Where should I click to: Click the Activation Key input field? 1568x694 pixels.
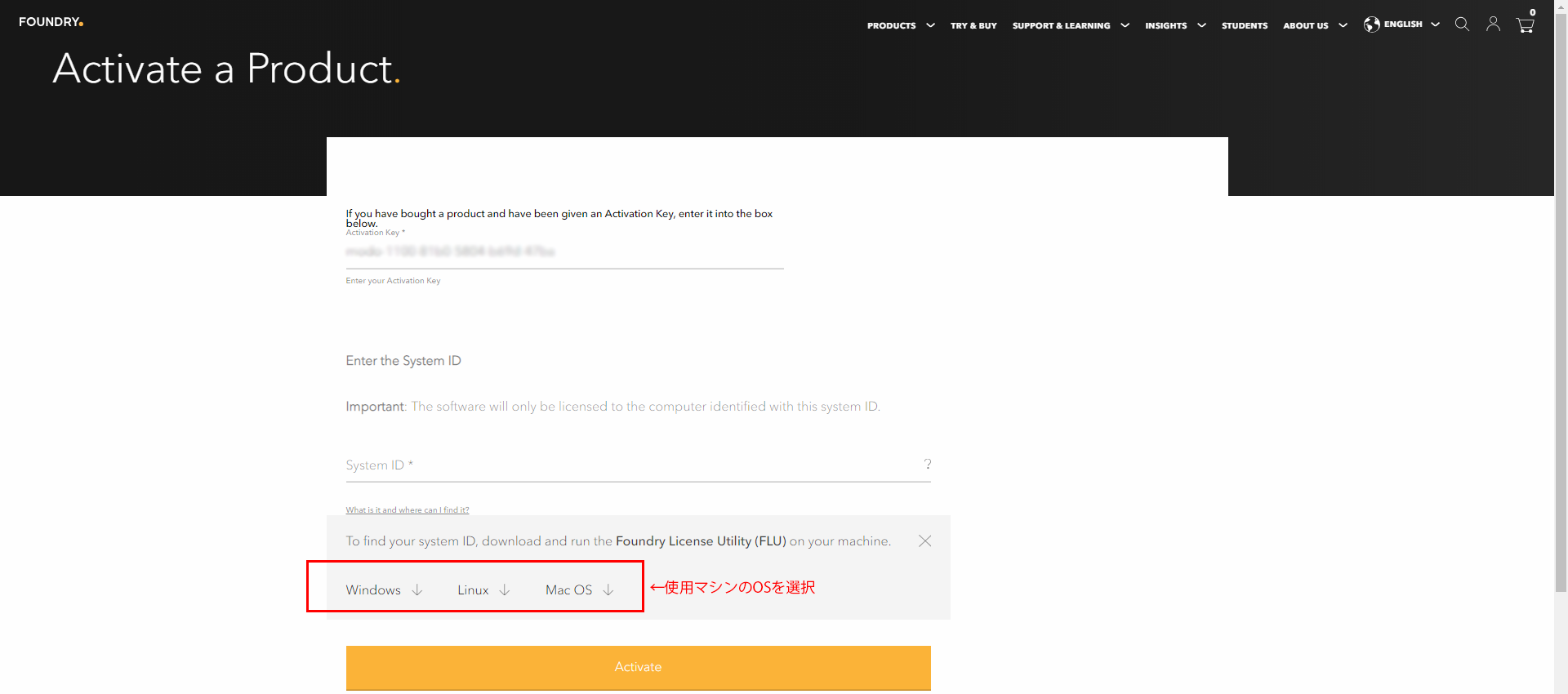tap(564, 251)
